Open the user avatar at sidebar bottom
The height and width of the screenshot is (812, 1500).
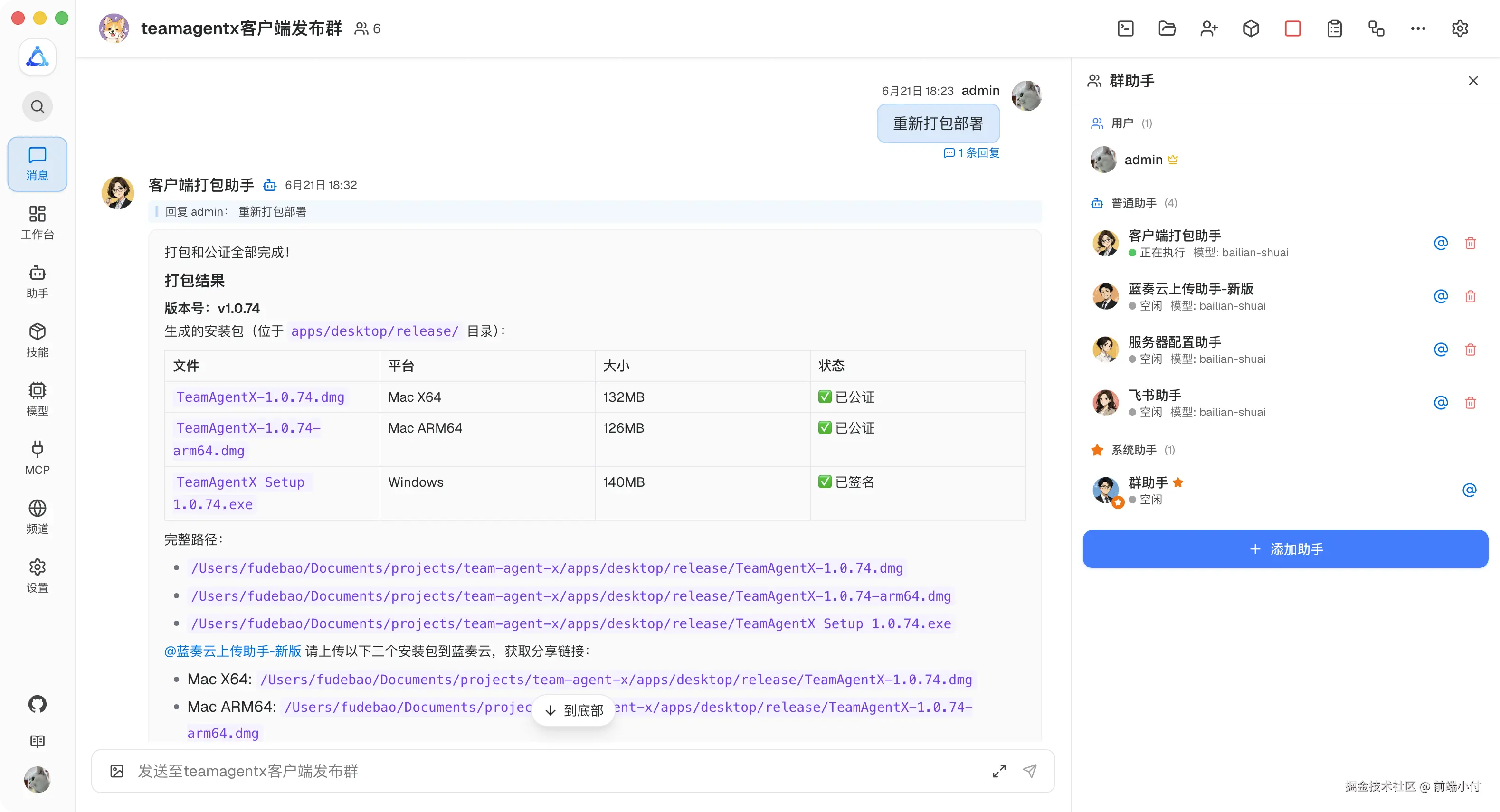37,779
